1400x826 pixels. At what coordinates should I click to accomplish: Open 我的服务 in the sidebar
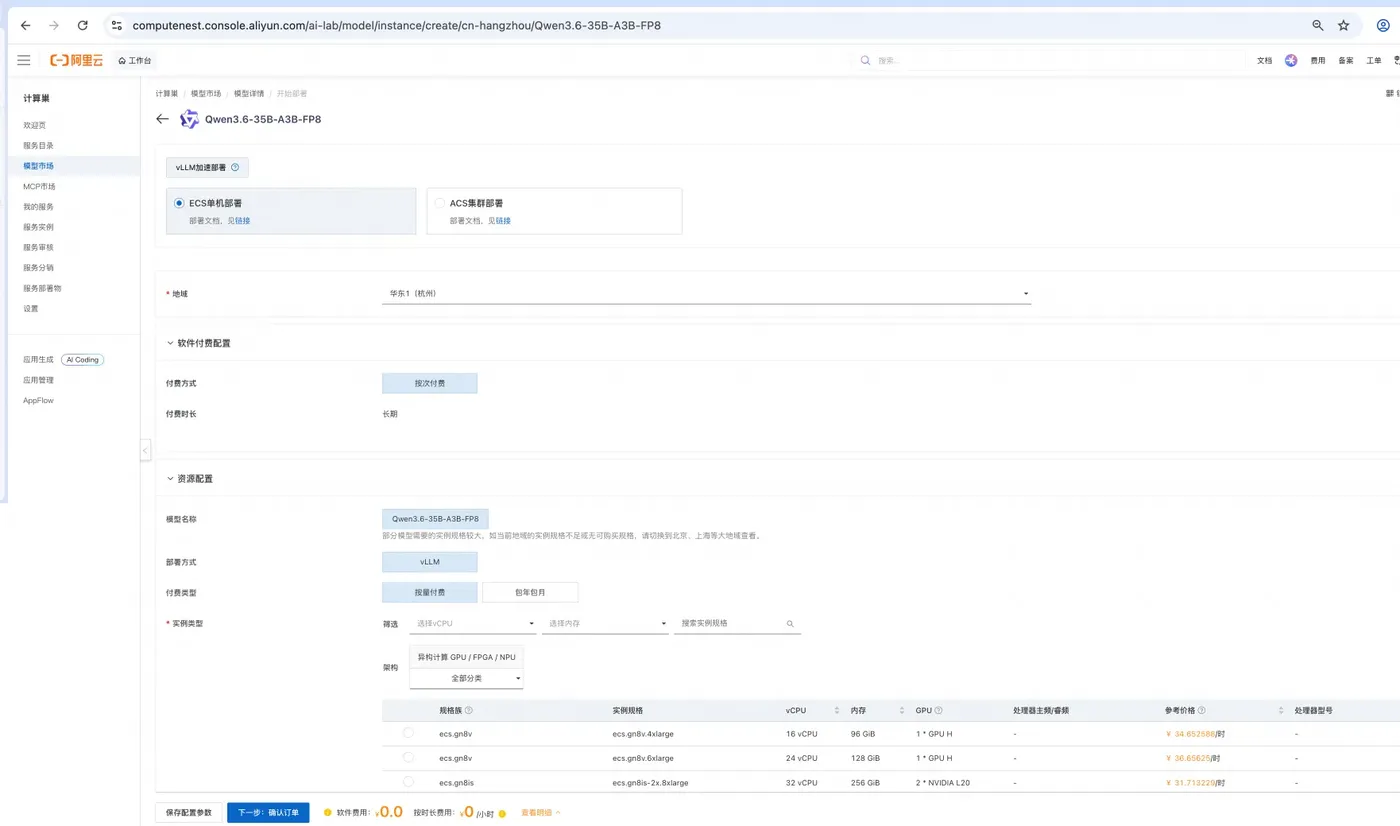39,207
